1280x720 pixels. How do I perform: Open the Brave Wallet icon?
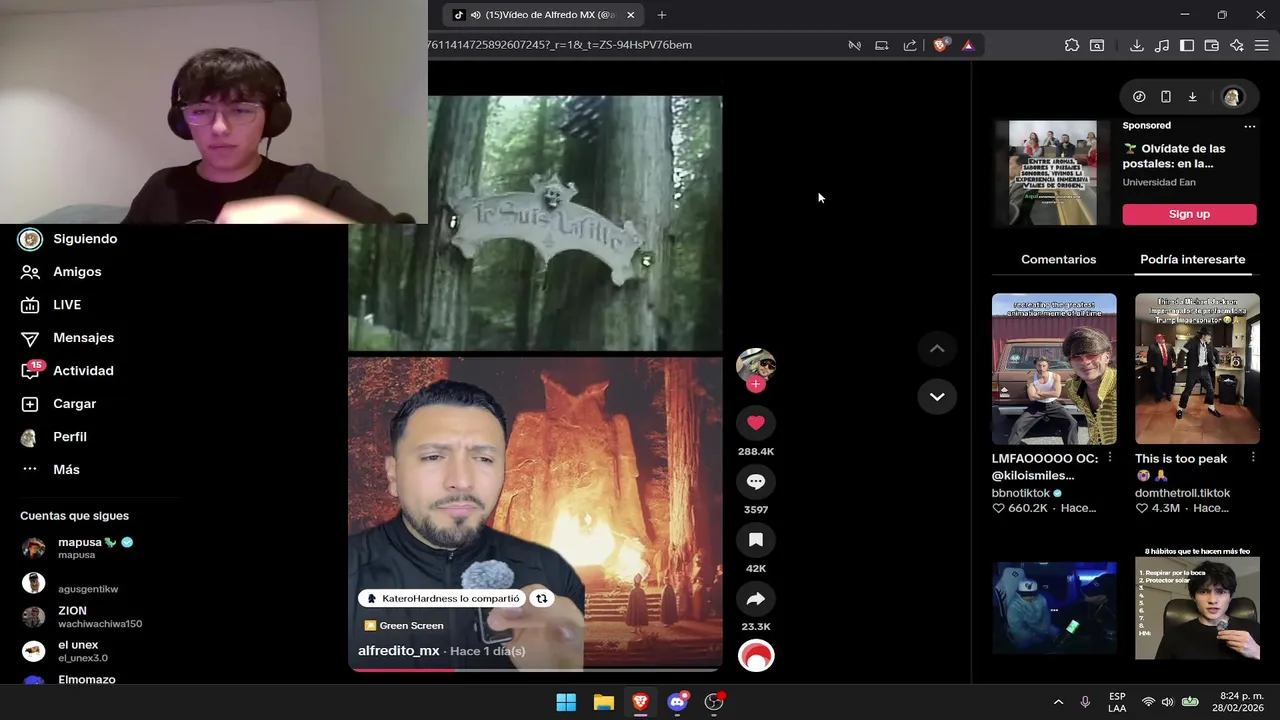pos(1212,45)
